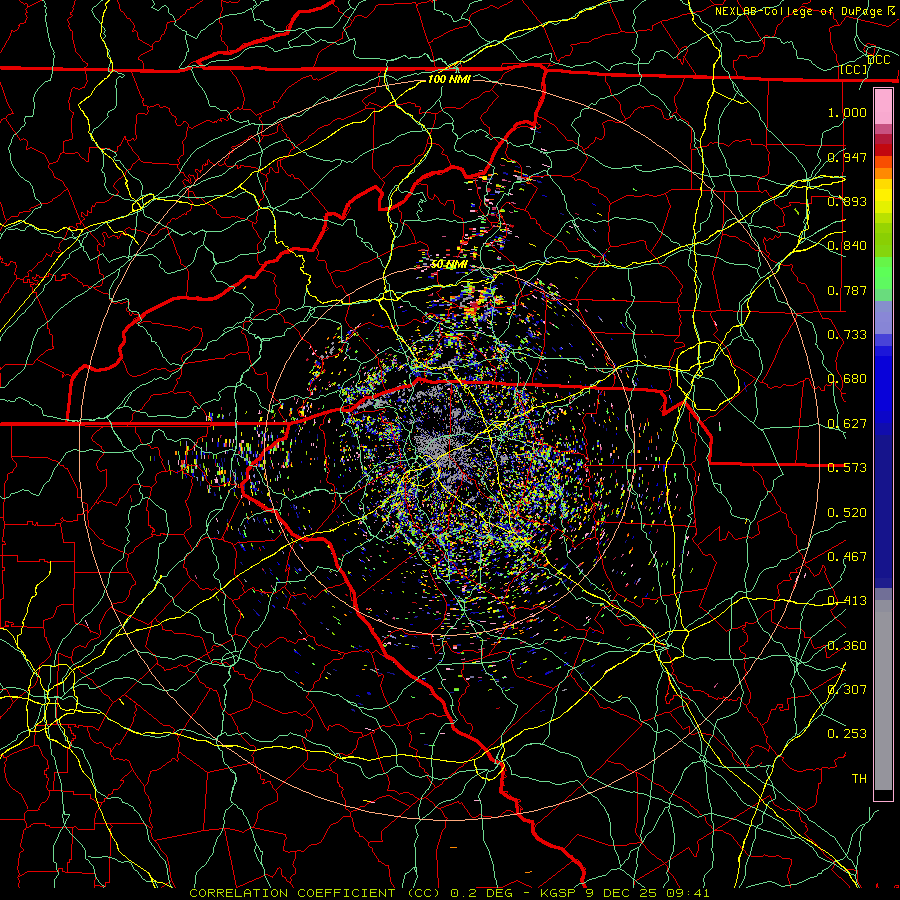Image resolution: width=900 pixels, height=900 pixels.
Task: Click the 0.253 scale value
Action: coord(847,734)
